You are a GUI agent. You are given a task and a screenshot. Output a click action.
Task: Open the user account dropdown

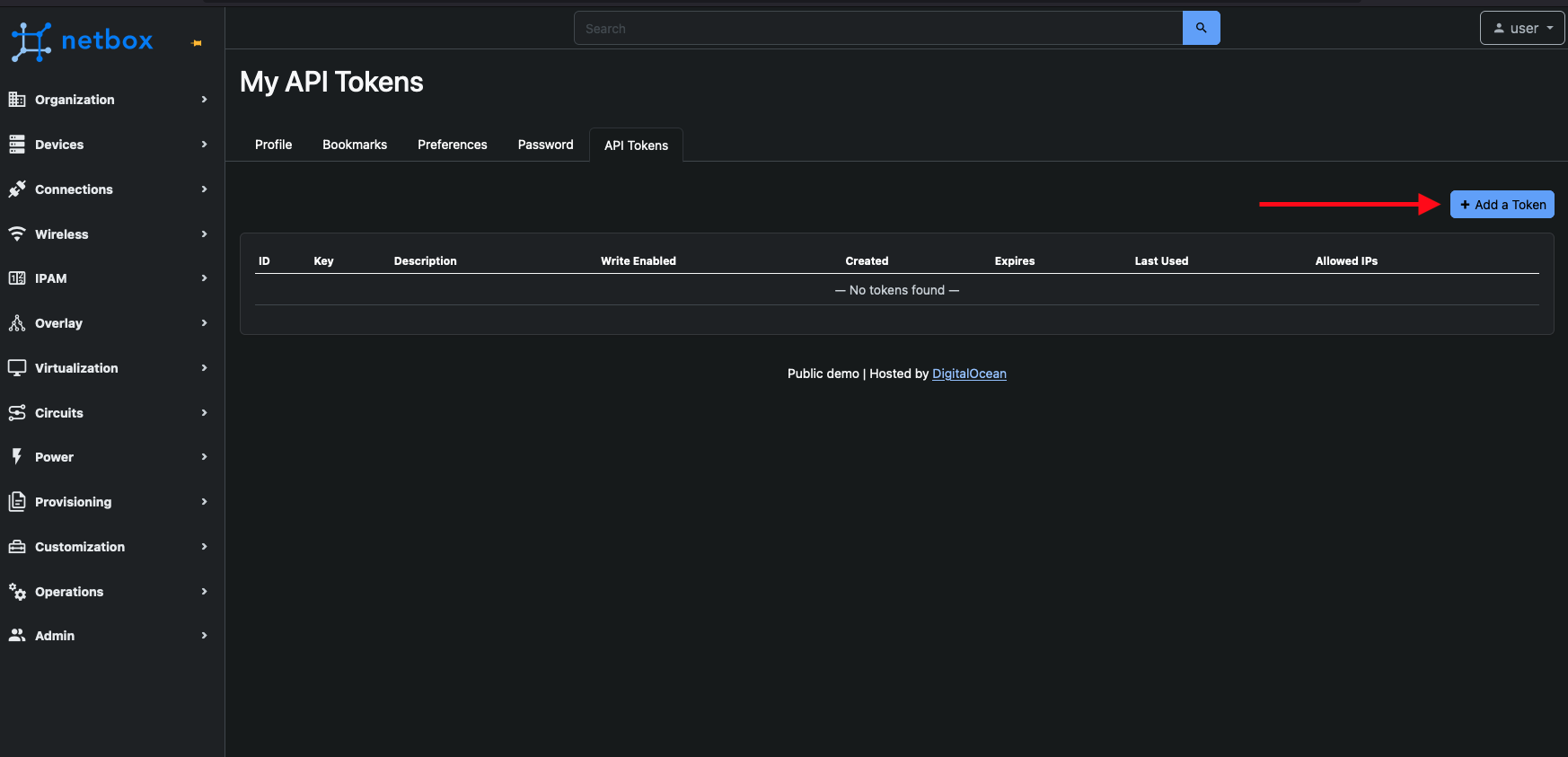click(1522, 28)
